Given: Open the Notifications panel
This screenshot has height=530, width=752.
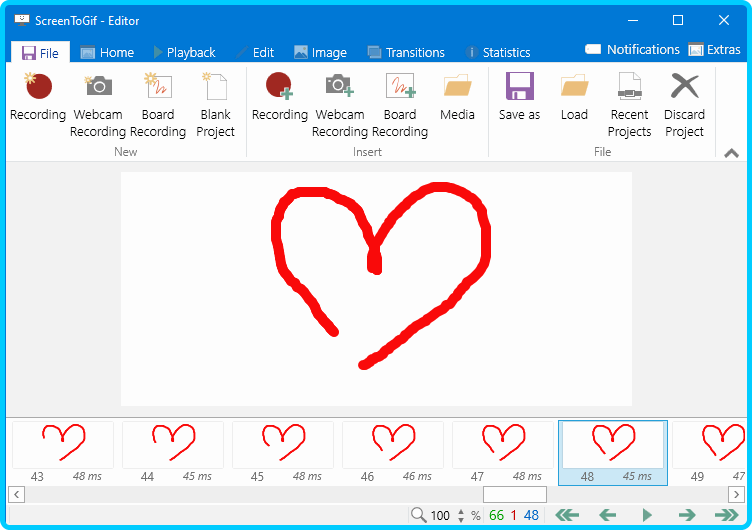Looking at the screenshot, I should tap(632, 50).
